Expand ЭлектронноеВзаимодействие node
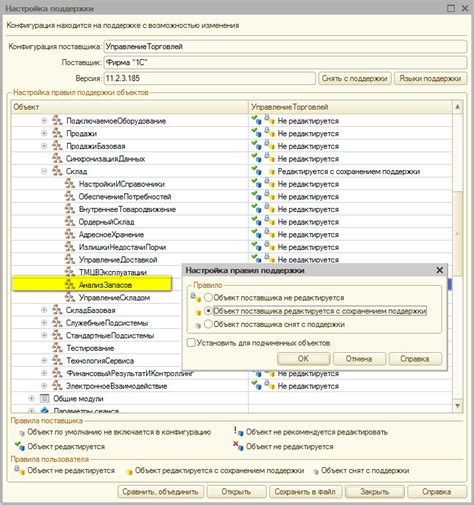 (x=44, y=386)
